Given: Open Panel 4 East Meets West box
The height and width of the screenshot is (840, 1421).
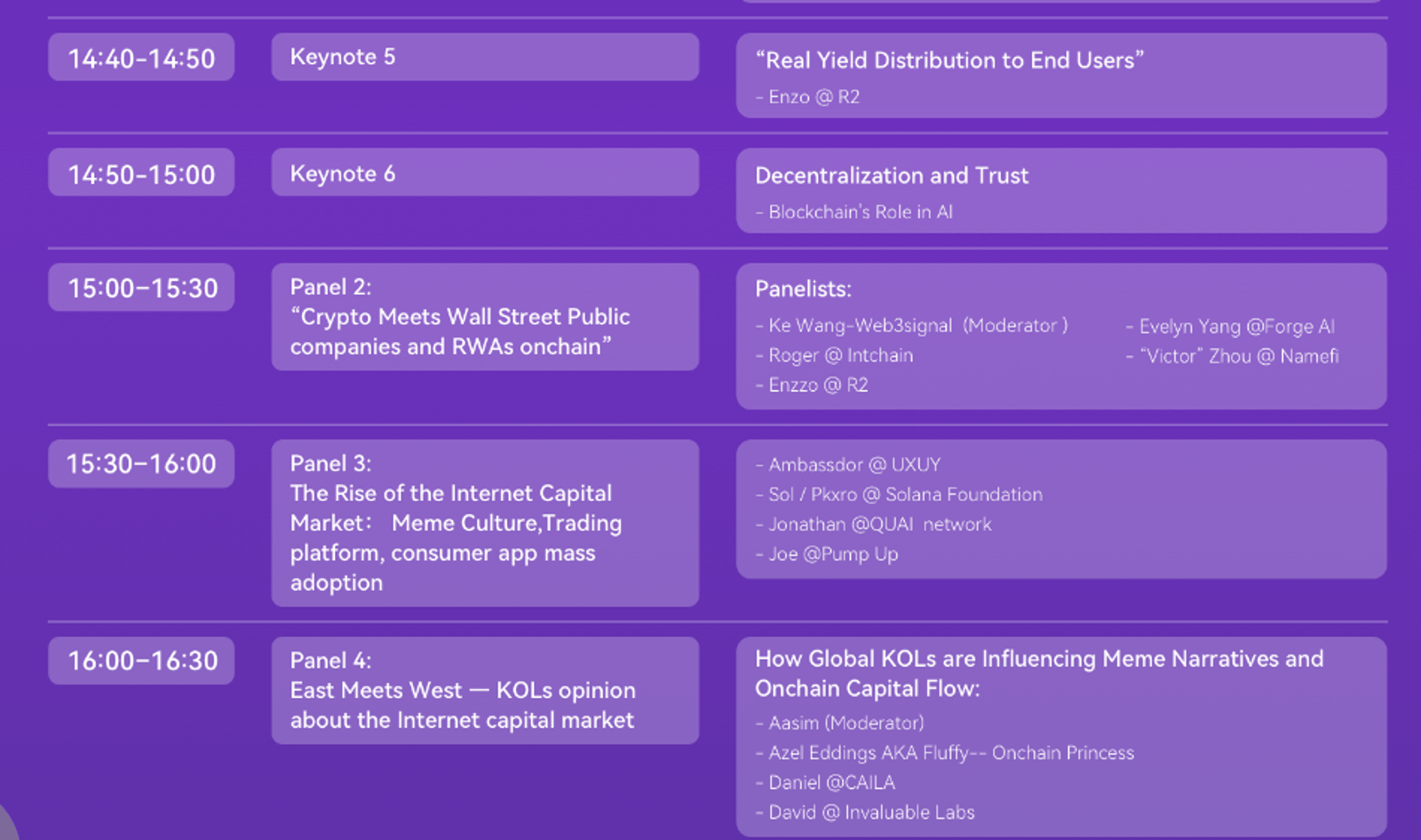Looking at the screenshot, I should pyautogui.click(x=485, y=691).
